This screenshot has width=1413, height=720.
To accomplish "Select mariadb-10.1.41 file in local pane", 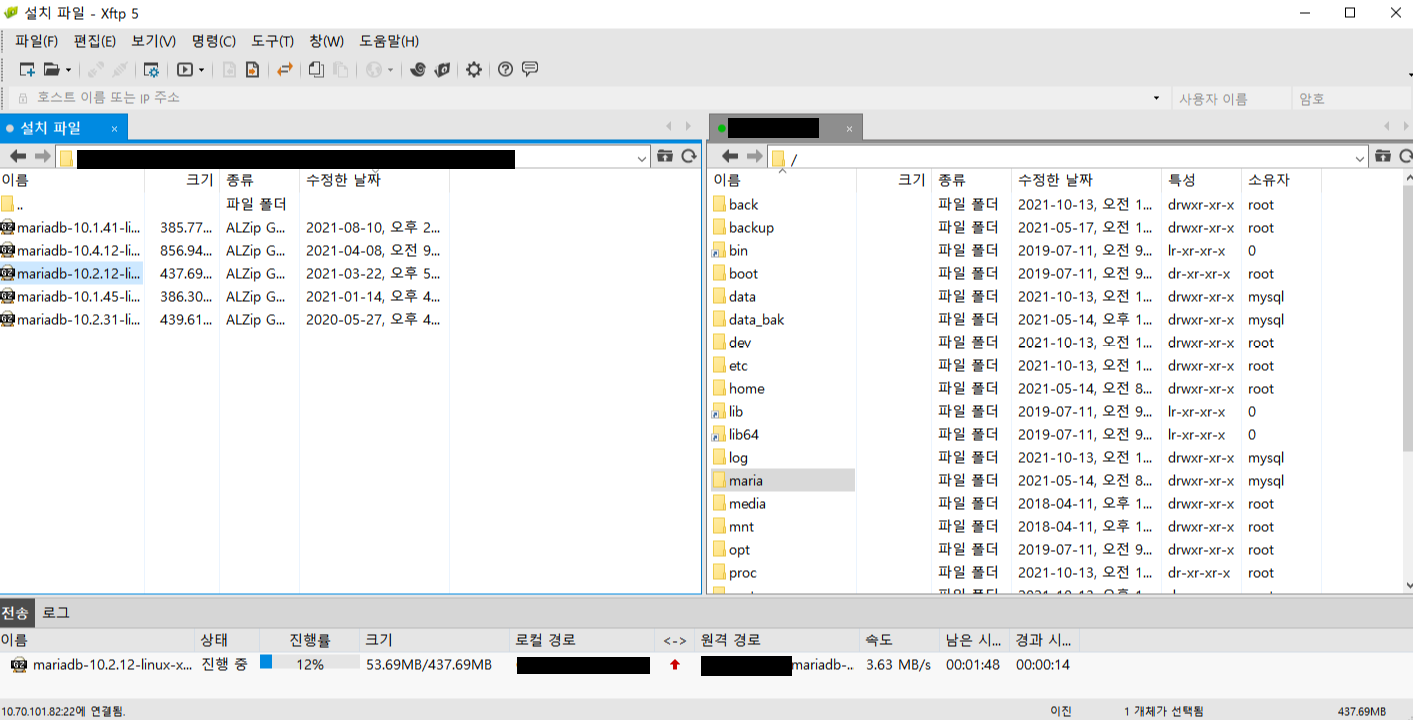I will [x=71, y=227].
